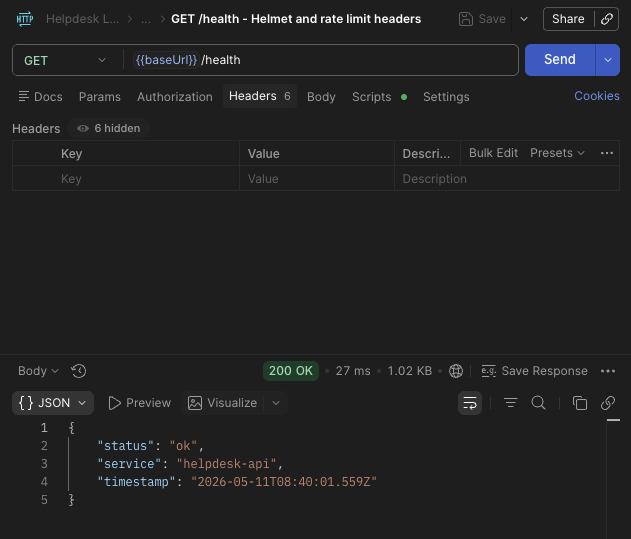Search within the response body
The width and height of the screenshot is (631, 539).
(x=538, y=403)
